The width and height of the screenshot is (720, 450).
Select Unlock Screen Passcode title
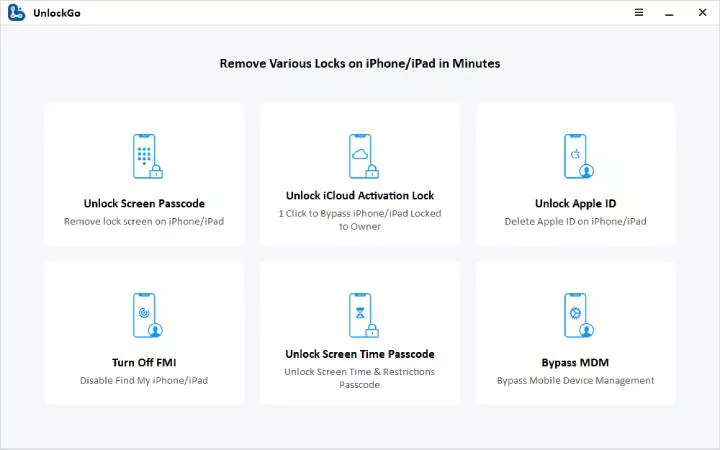pos(144,203)
